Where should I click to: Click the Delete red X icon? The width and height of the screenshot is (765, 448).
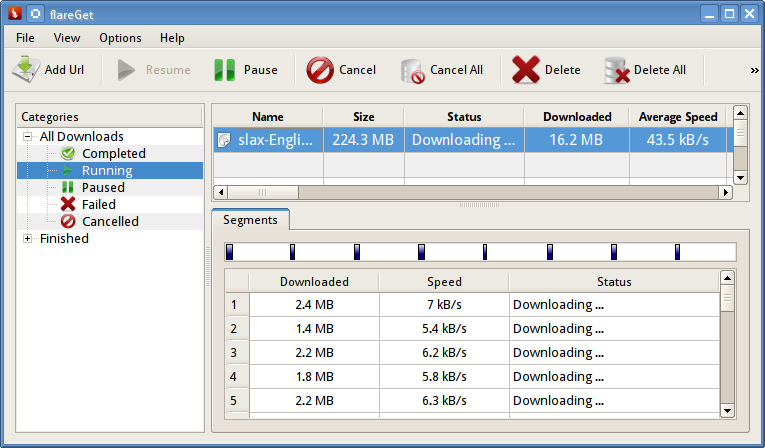point(526,70)
